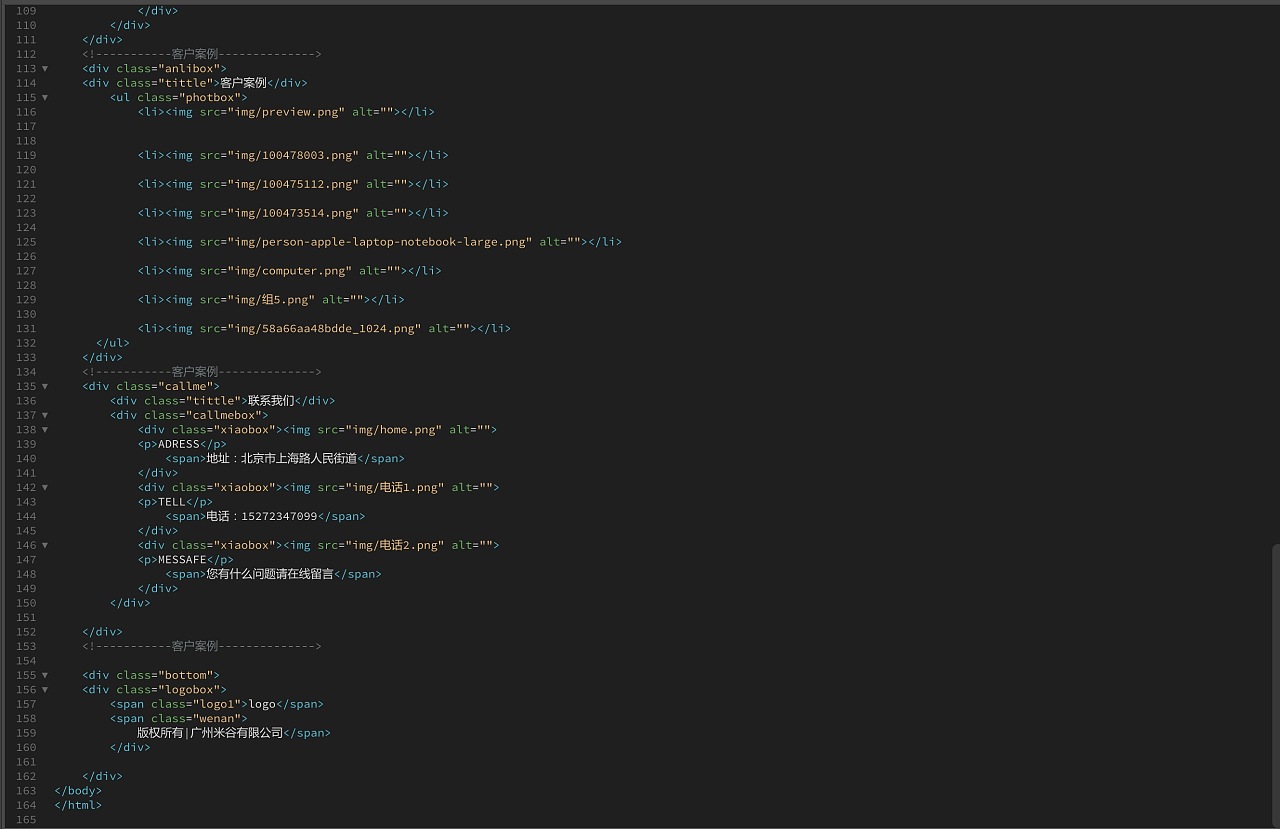Click the text 版权所有|广州米谷有限公司

point(210,733)
